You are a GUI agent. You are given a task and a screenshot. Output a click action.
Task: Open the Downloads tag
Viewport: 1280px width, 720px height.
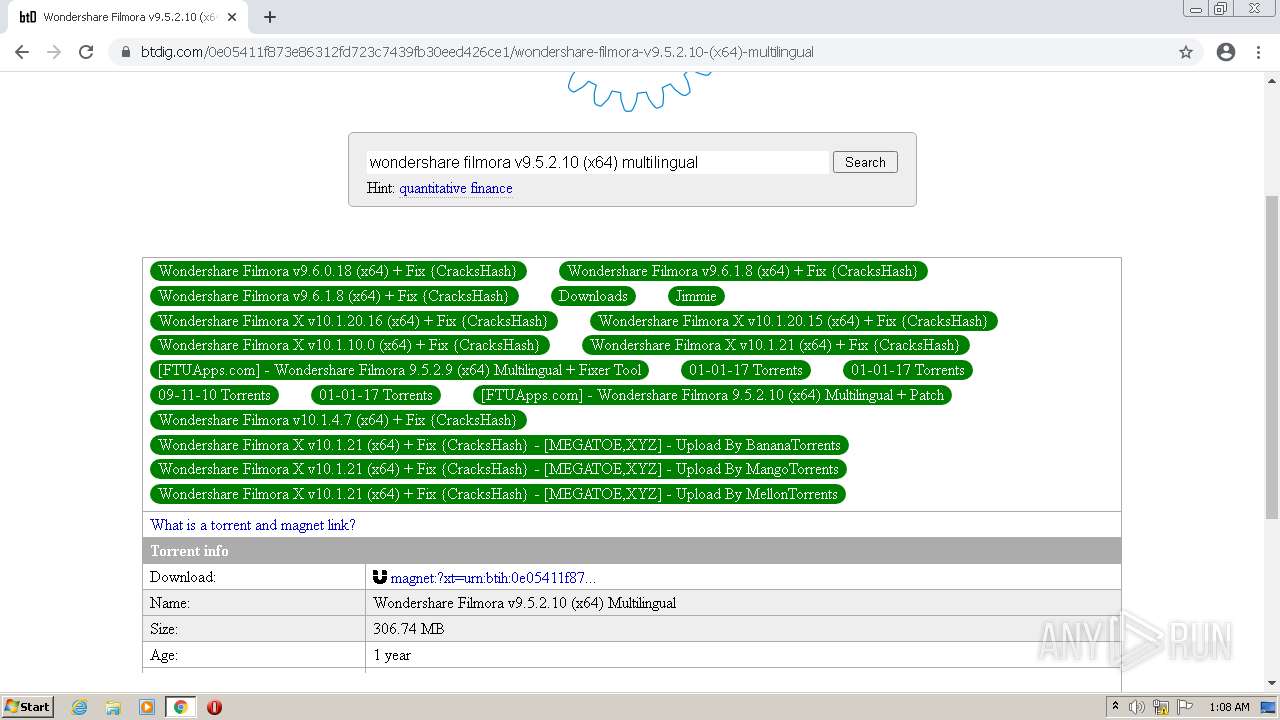(593, 296)
